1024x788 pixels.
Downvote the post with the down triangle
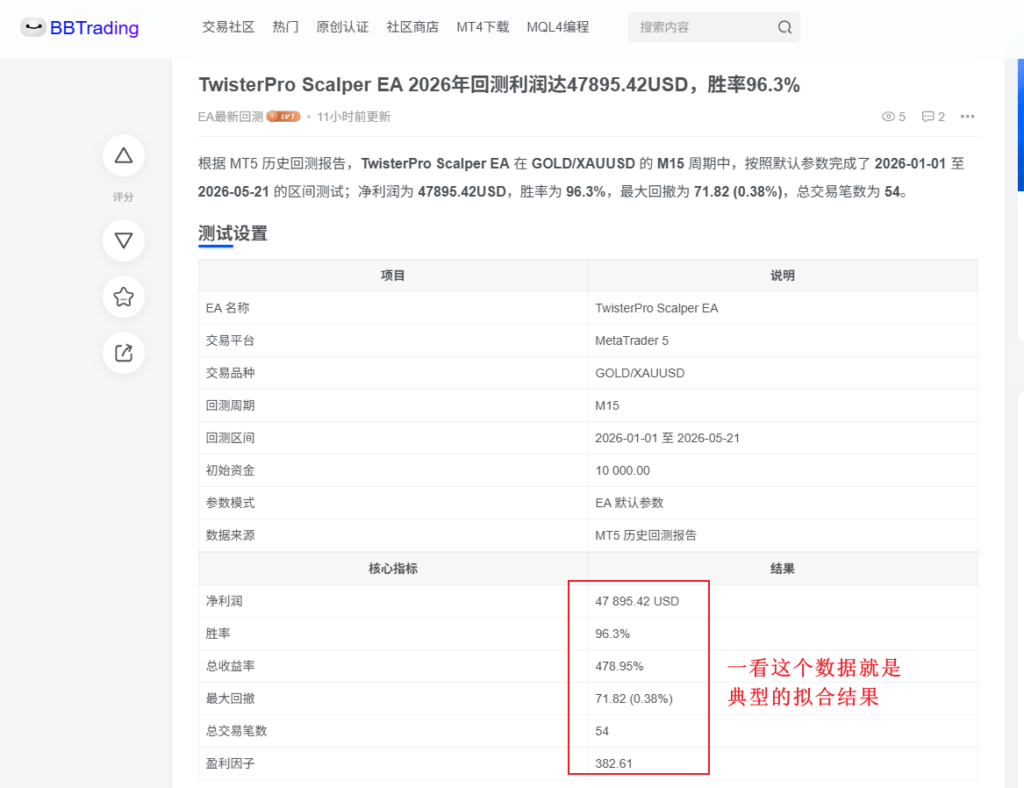pos(123,240)
